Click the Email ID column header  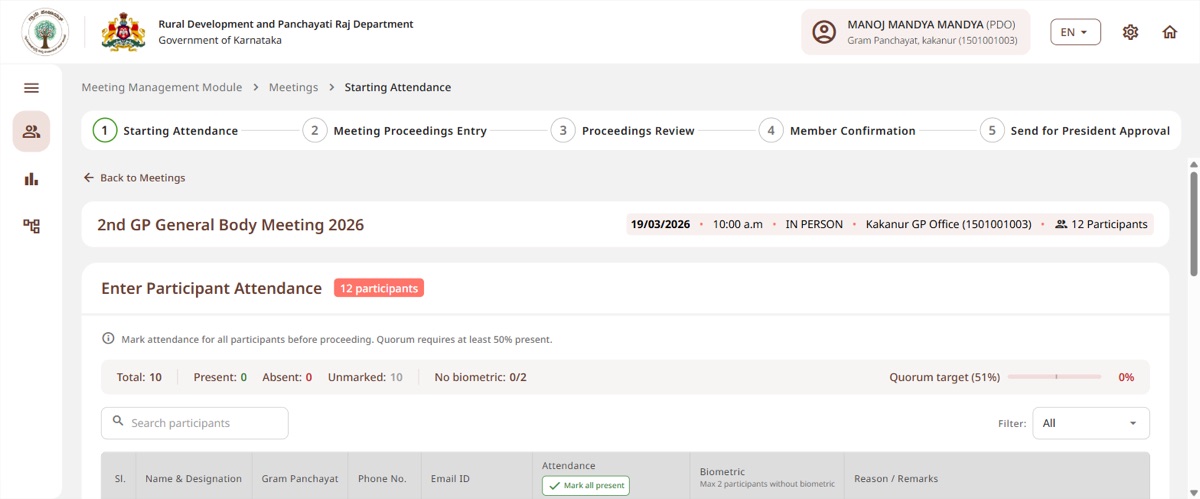pyautogui.click(x=450, y=479)
